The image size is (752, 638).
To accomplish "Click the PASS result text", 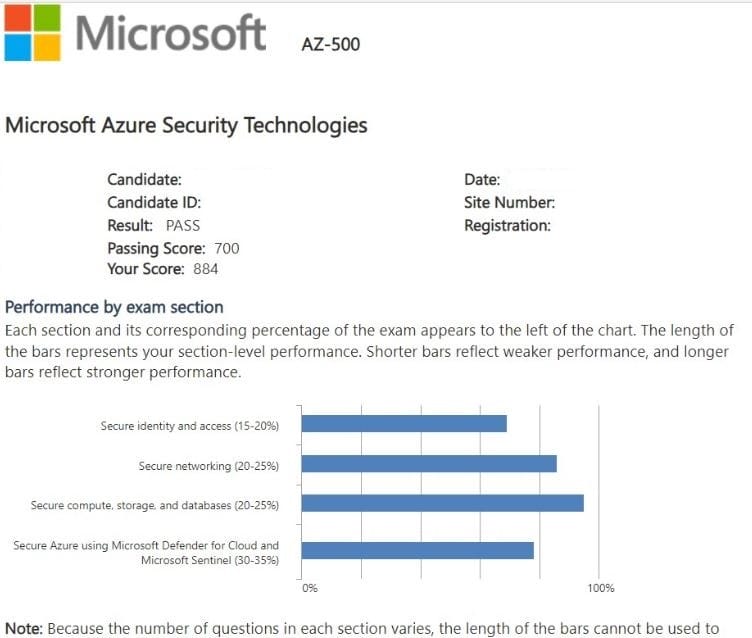I will click(x=183, y=226).
